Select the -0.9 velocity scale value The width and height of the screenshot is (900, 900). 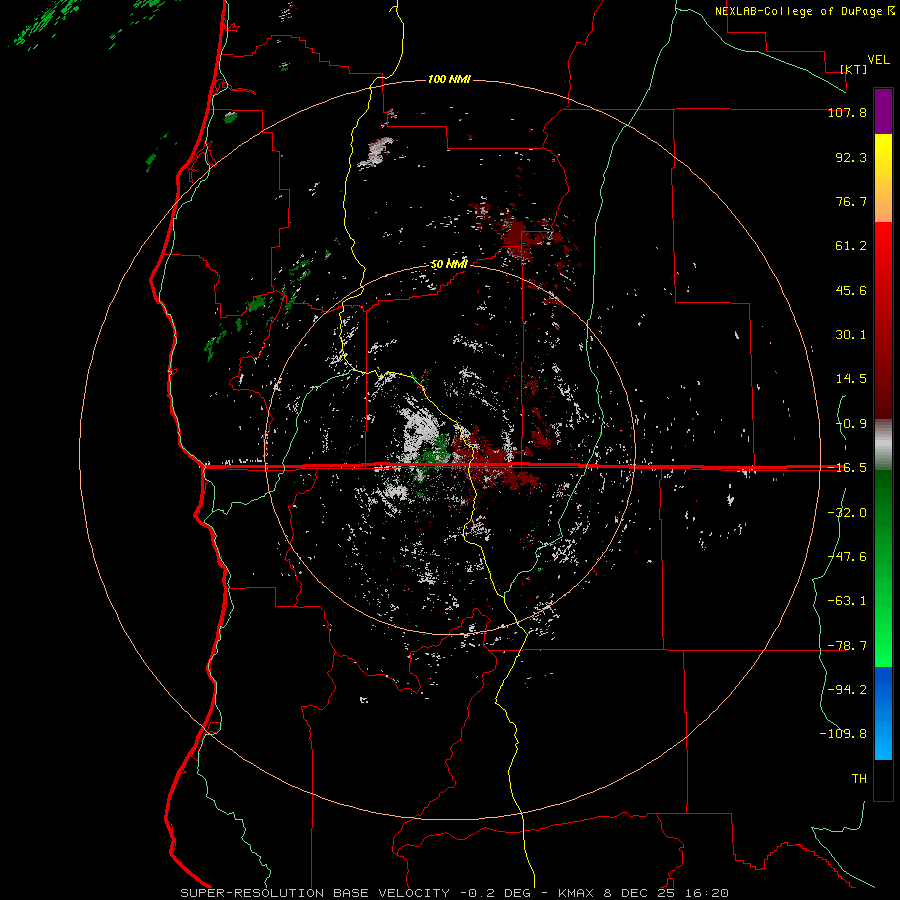[x=851, y=424]
